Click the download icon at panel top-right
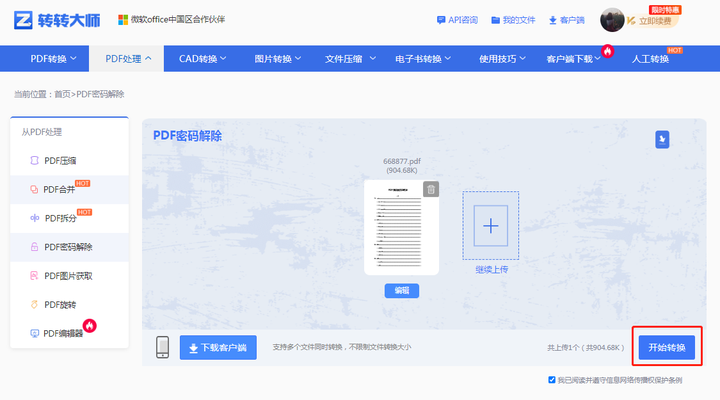The height and width of the screenshot is (400, 720). (x=662, y=139)
